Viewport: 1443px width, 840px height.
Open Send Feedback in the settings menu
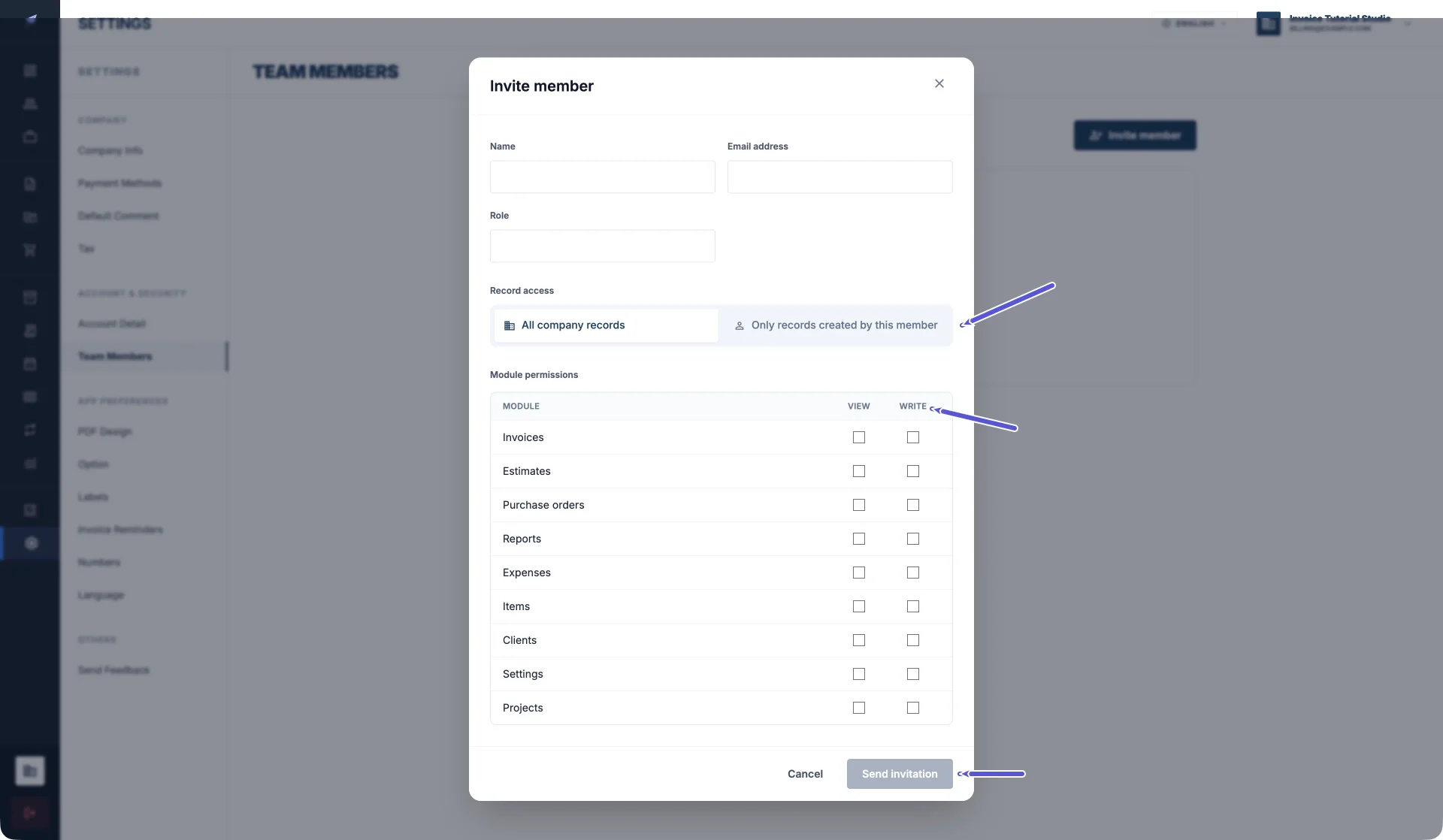point(113,670)
